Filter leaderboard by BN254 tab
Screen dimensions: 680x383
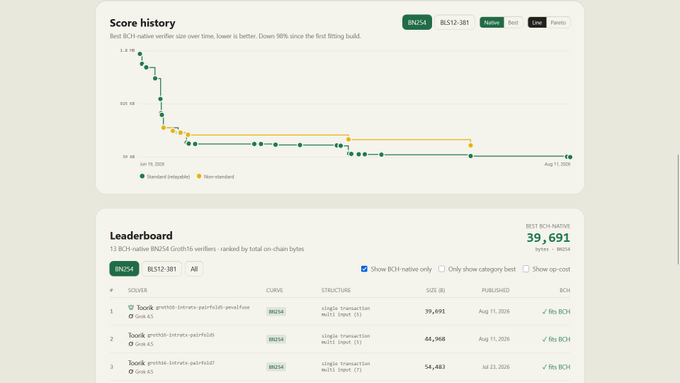click(x=124, y=269)
